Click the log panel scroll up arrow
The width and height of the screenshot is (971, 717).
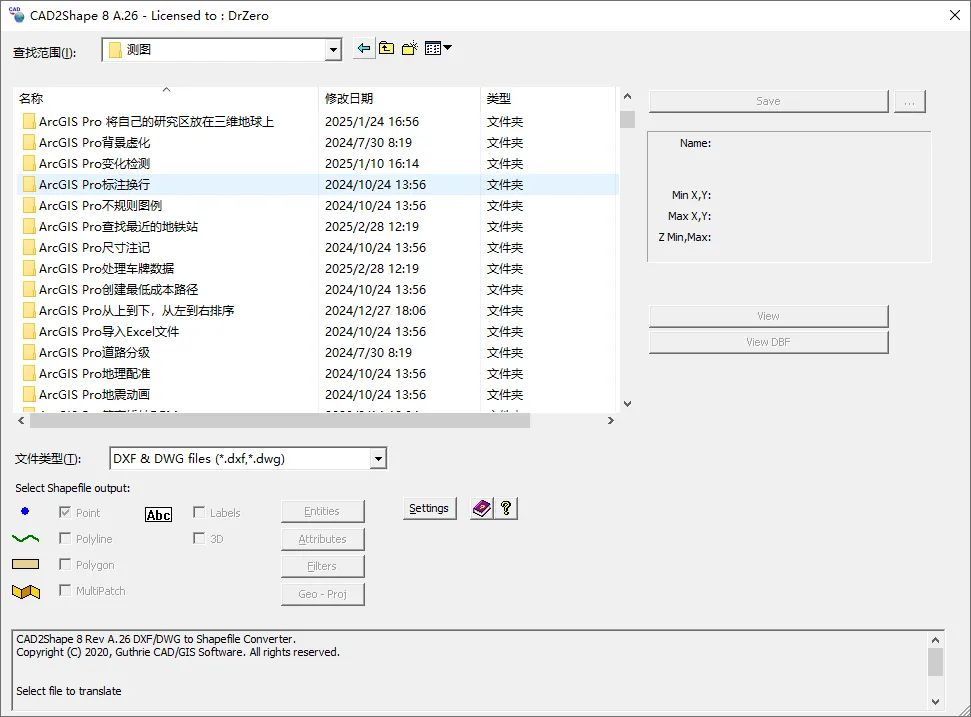(x=935, y=640)
